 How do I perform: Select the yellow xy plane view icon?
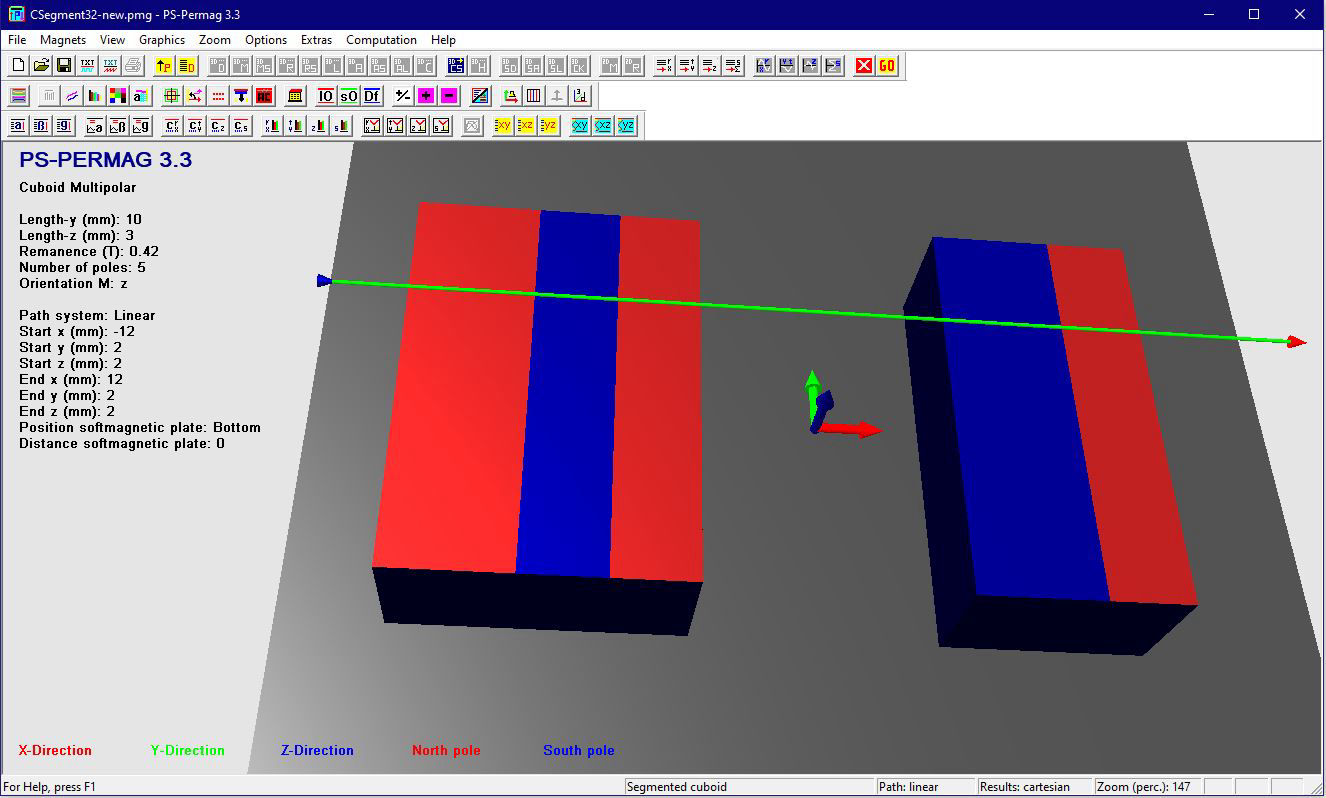point(503,126)
